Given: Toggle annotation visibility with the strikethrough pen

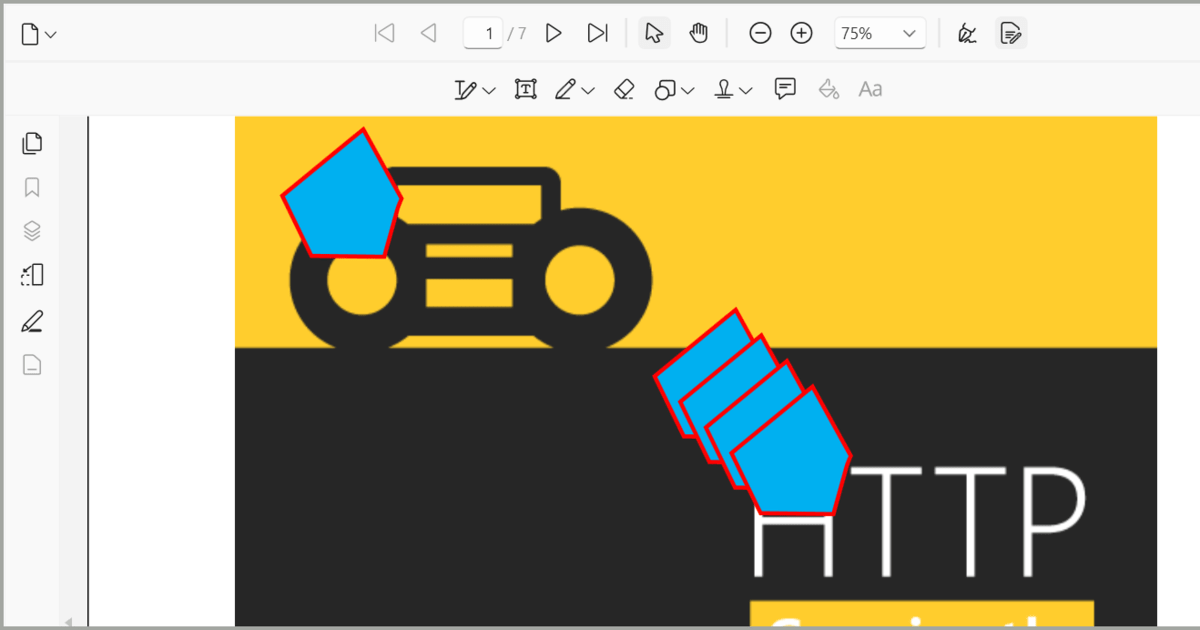Looking at the screenshot, I should [967, 33].
